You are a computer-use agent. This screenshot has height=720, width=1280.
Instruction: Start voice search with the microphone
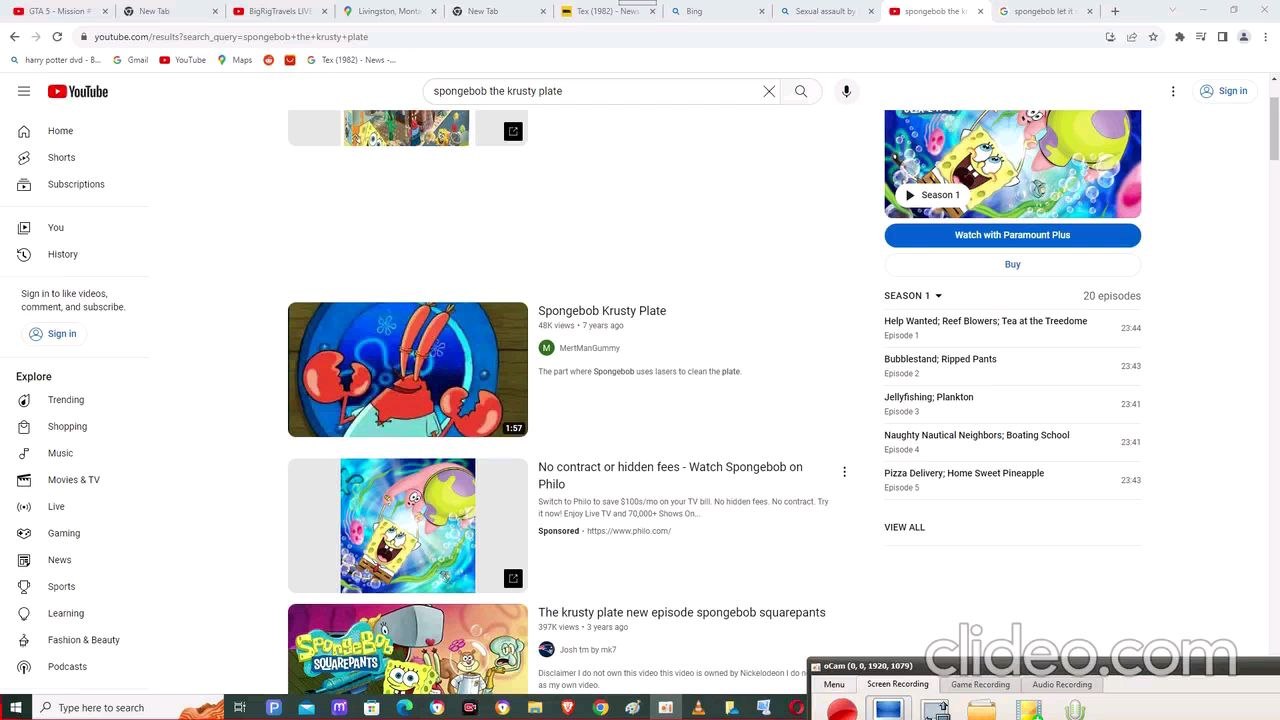[846, 91]
